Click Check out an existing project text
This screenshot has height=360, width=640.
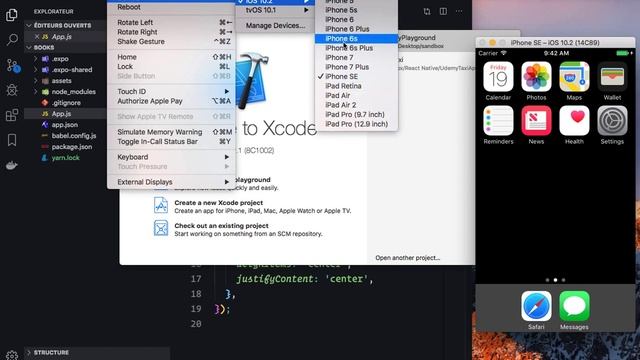click(x=221, y=226)
